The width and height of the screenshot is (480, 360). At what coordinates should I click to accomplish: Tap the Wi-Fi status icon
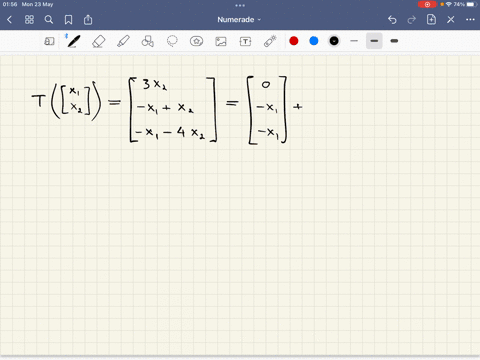[x=449, y=4]
